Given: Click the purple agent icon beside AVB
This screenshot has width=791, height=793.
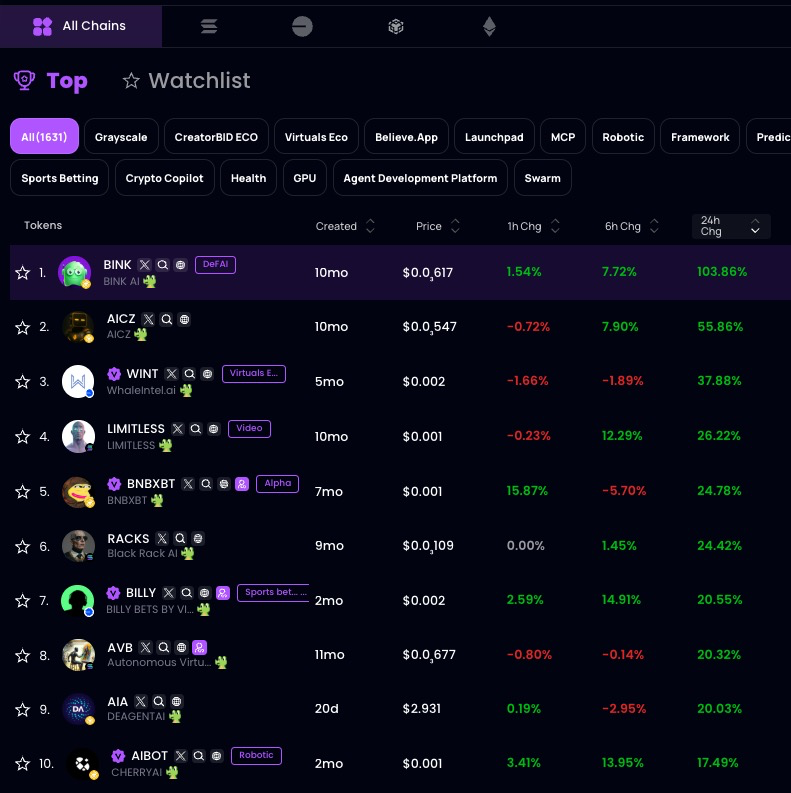Looking at the screenshot, I should tap(199, 647).
